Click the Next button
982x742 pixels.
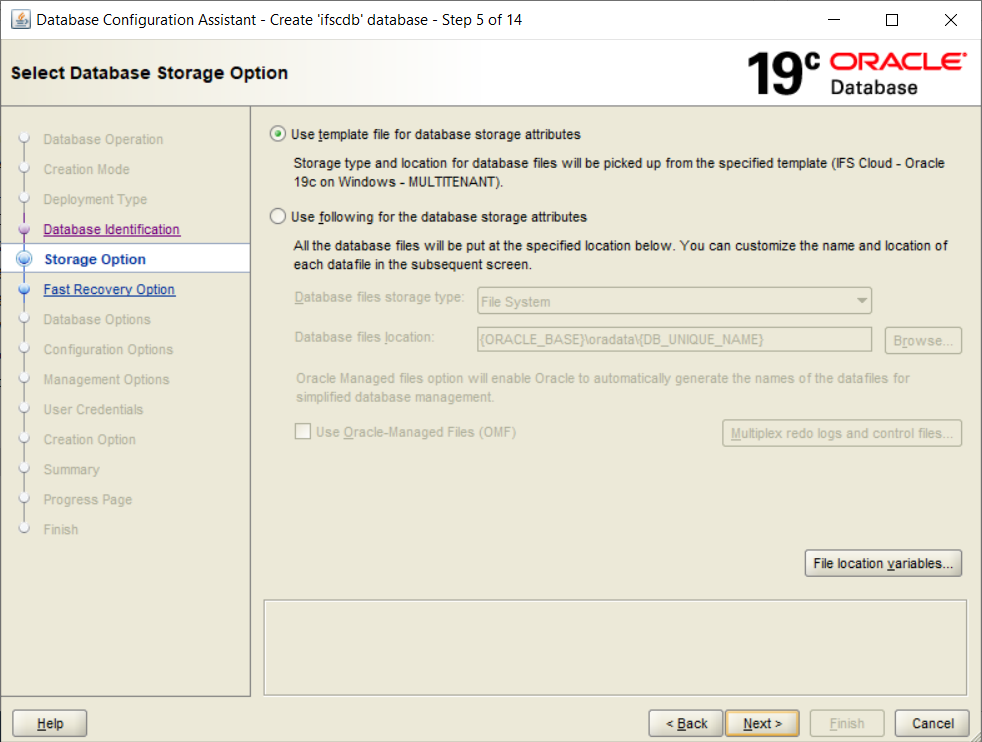pos(761,723)
